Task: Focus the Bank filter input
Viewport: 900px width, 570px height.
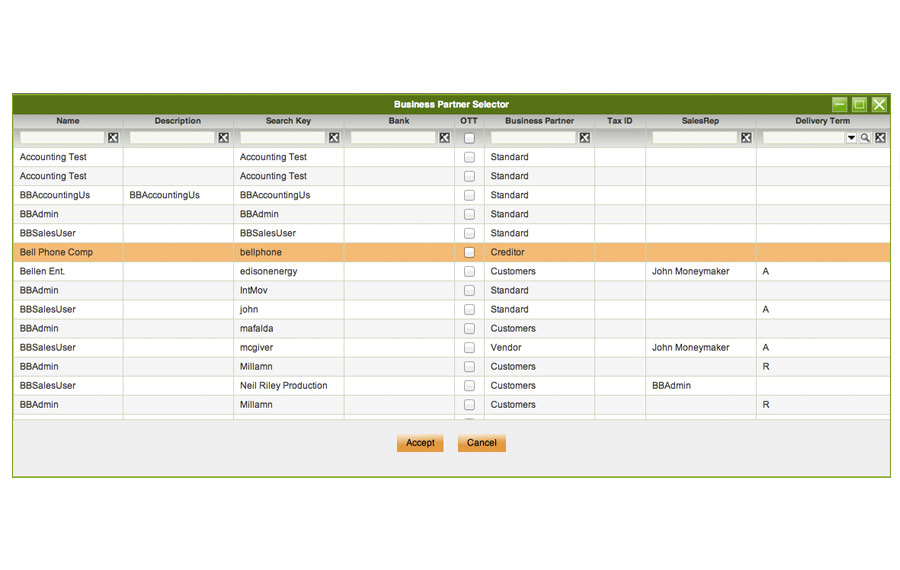Action: [x=393, y=138]
